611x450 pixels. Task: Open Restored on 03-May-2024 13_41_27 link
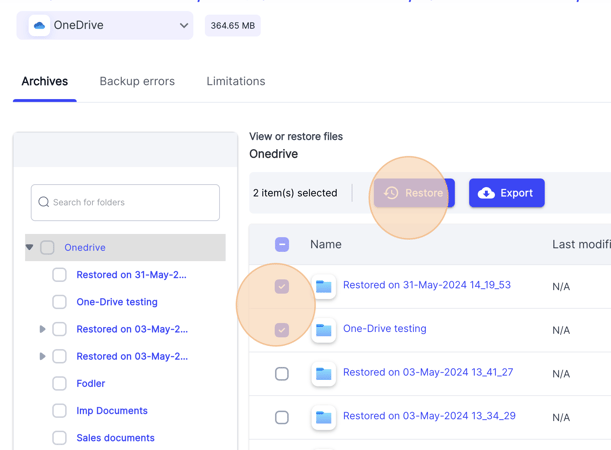pos(428,372)
